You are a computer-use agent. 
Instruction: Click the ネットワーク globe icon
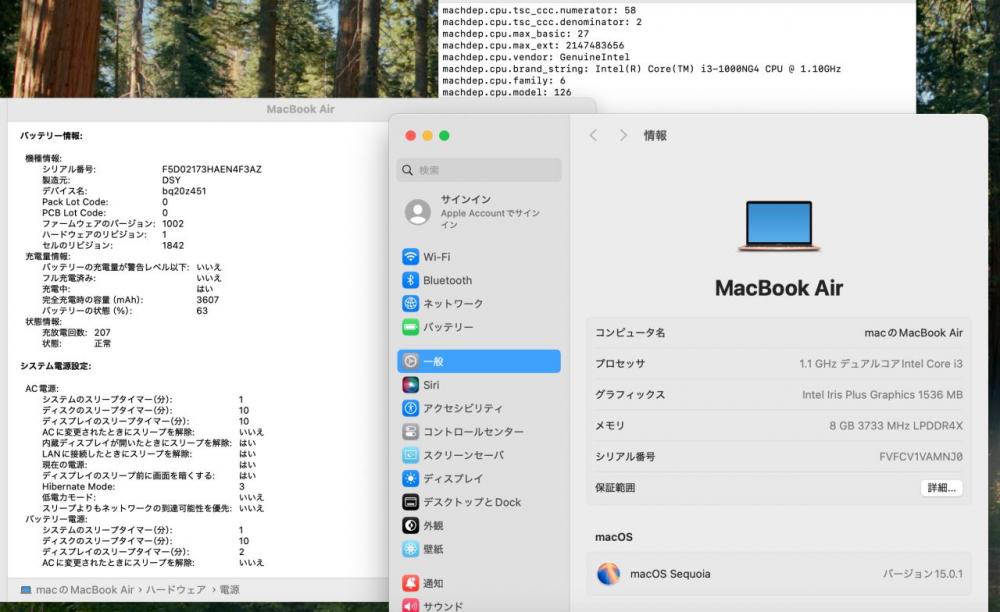click(x=411, y=303)
